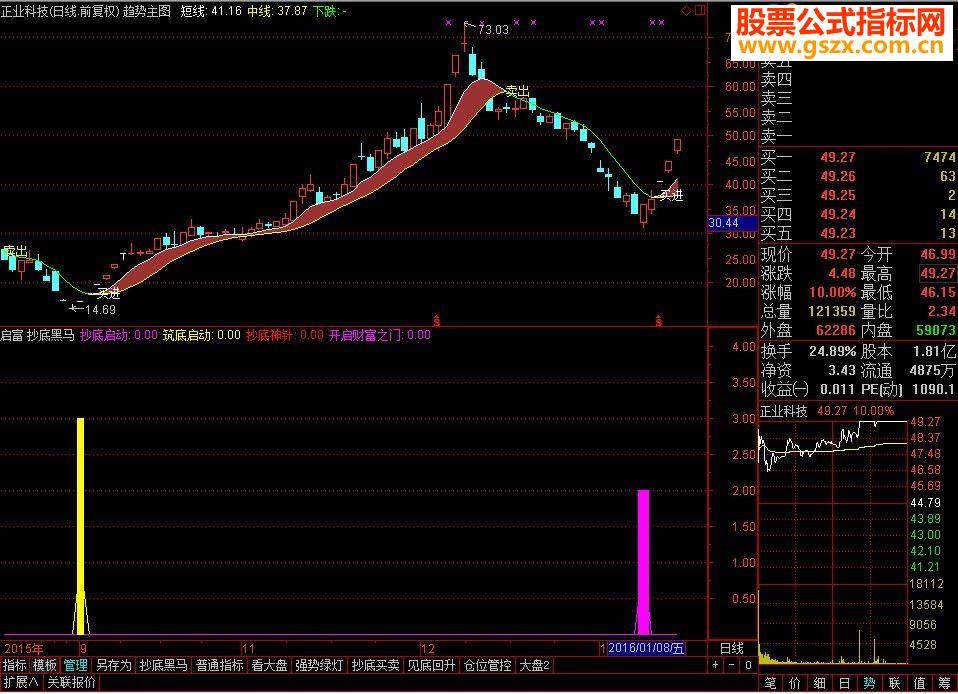Screen dimensions: 958x694
Task: Select the 联 tab in quote panel
Action: point(894,683)
